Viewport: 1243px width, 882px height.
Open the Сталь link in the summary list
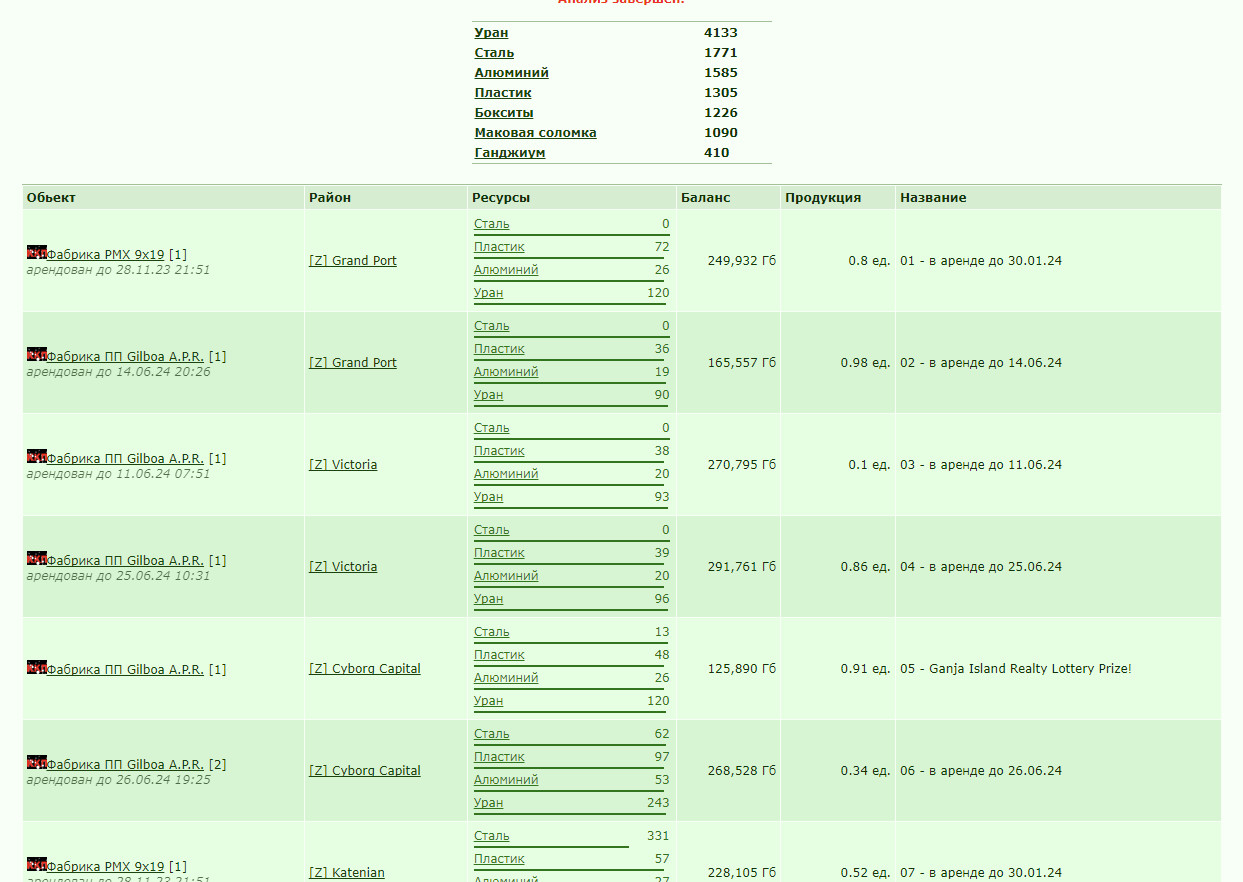494,53
